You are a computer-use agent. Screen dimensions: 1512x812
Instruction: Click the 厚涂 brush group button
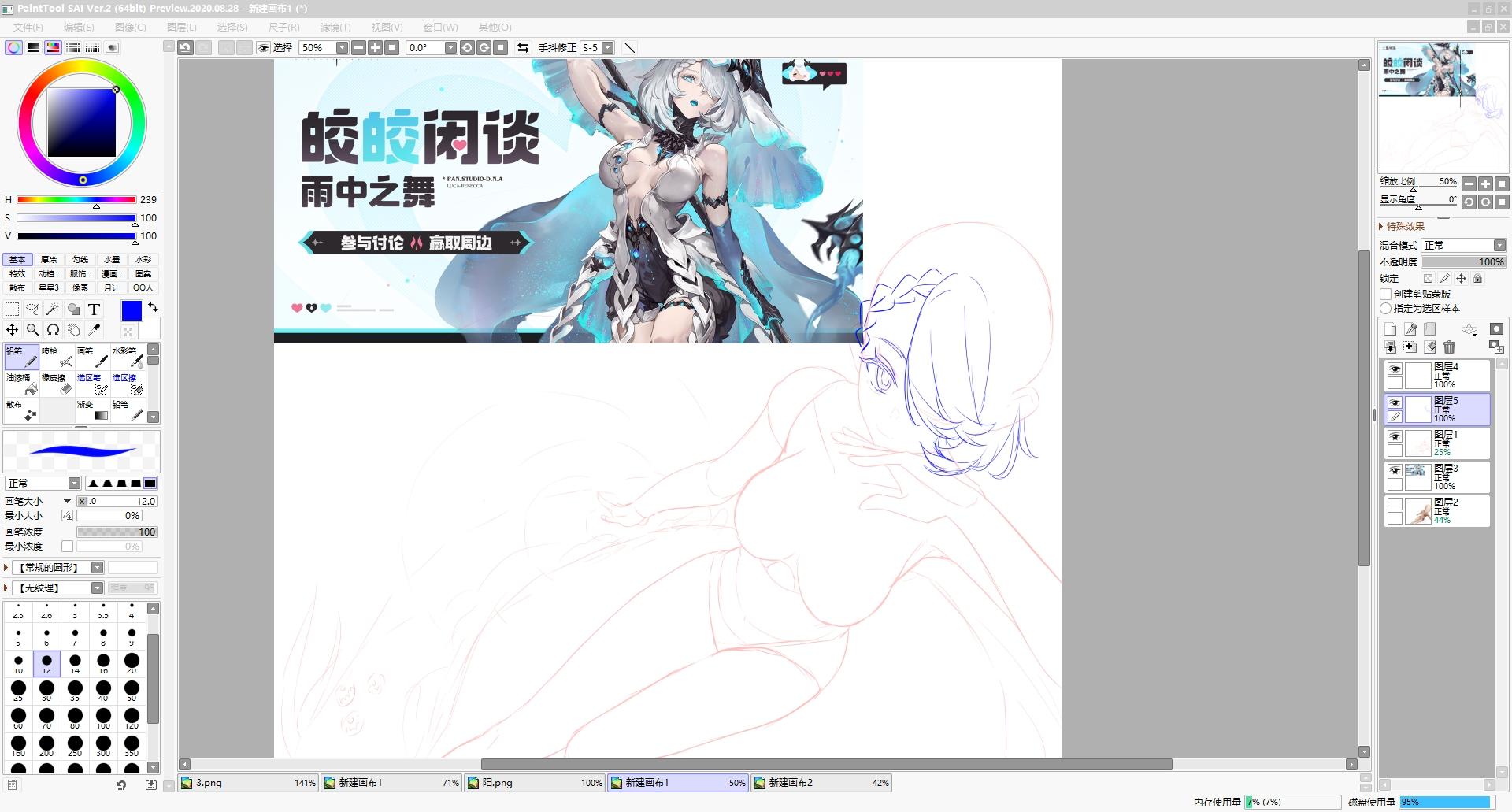49,260
